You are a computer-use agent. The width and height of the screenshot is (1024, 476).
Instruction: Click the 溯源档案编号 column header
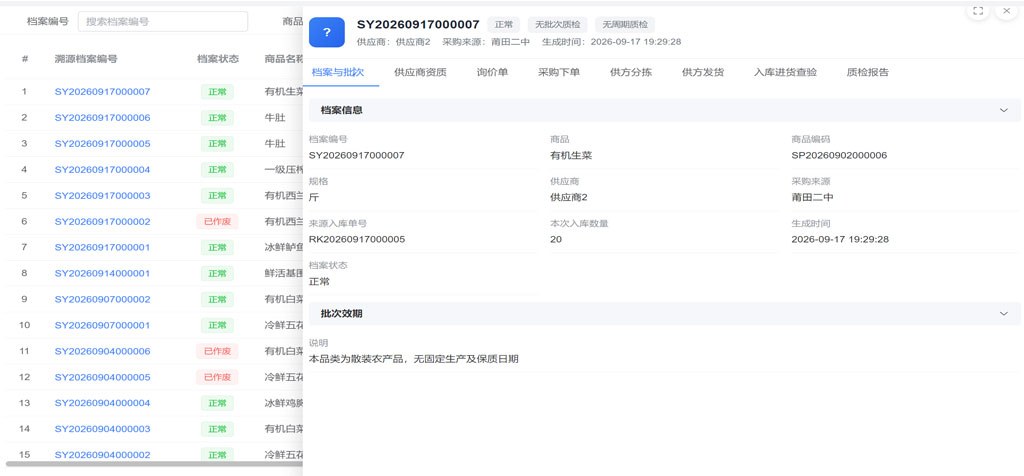click(x=86, y=59)
